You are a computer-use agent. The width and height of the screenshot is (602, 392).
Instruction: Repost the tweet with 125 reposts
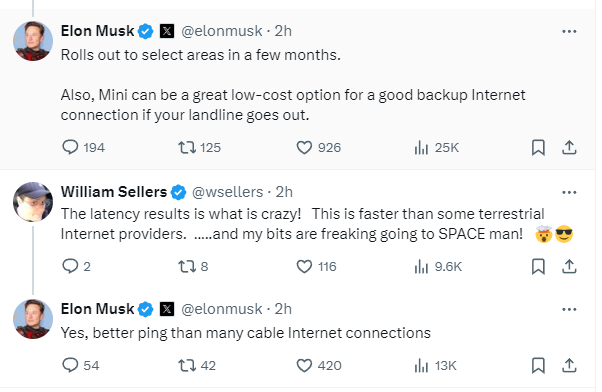(x=199, y=147)
